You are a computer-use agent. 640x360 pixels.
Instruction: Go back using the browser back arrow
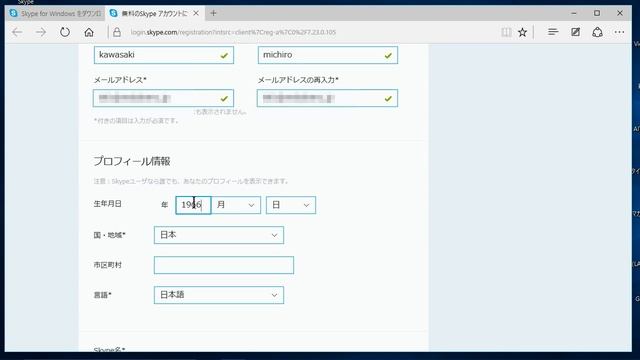pos(17,32)
